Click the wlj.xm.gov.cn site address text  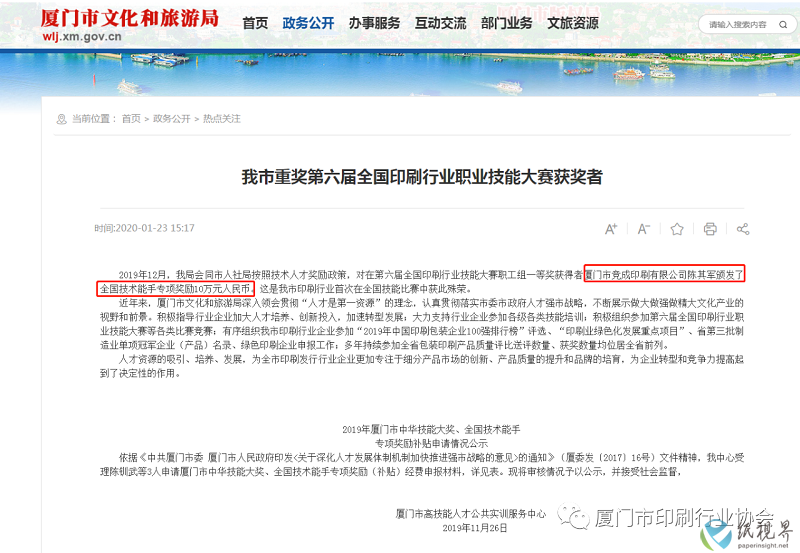click(82, 37)
